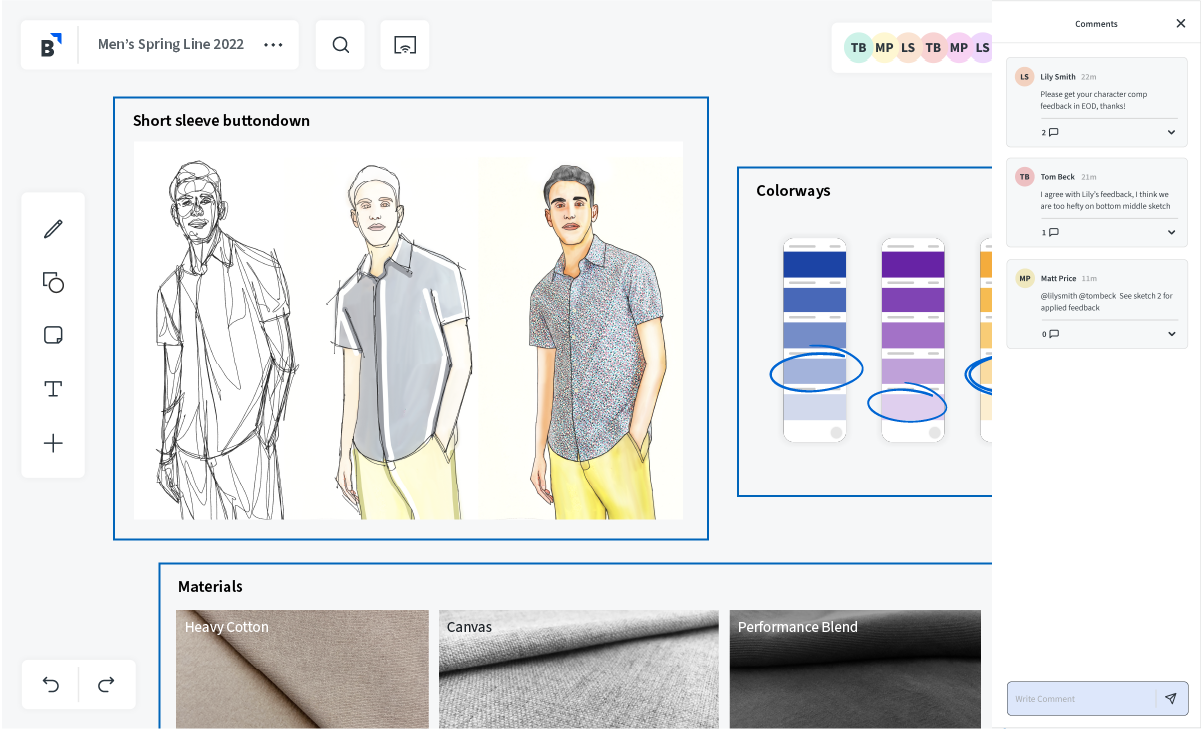
Task: Click the Tom Beck commenter name
Action: point(1058,176)
